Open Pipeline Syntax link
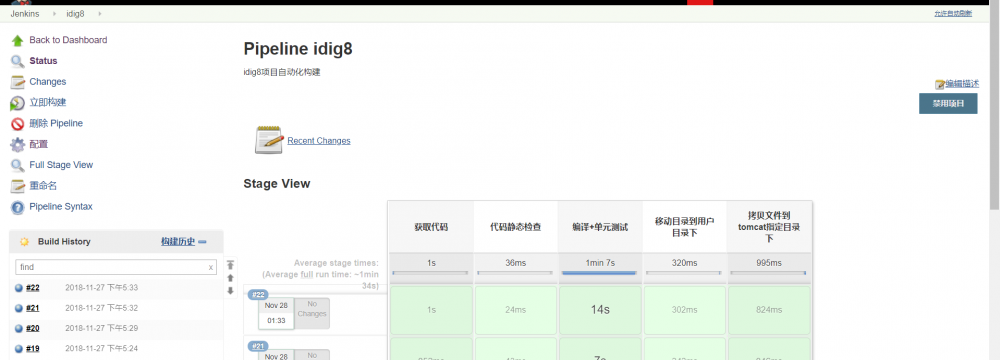 click(x=61, y=207)
